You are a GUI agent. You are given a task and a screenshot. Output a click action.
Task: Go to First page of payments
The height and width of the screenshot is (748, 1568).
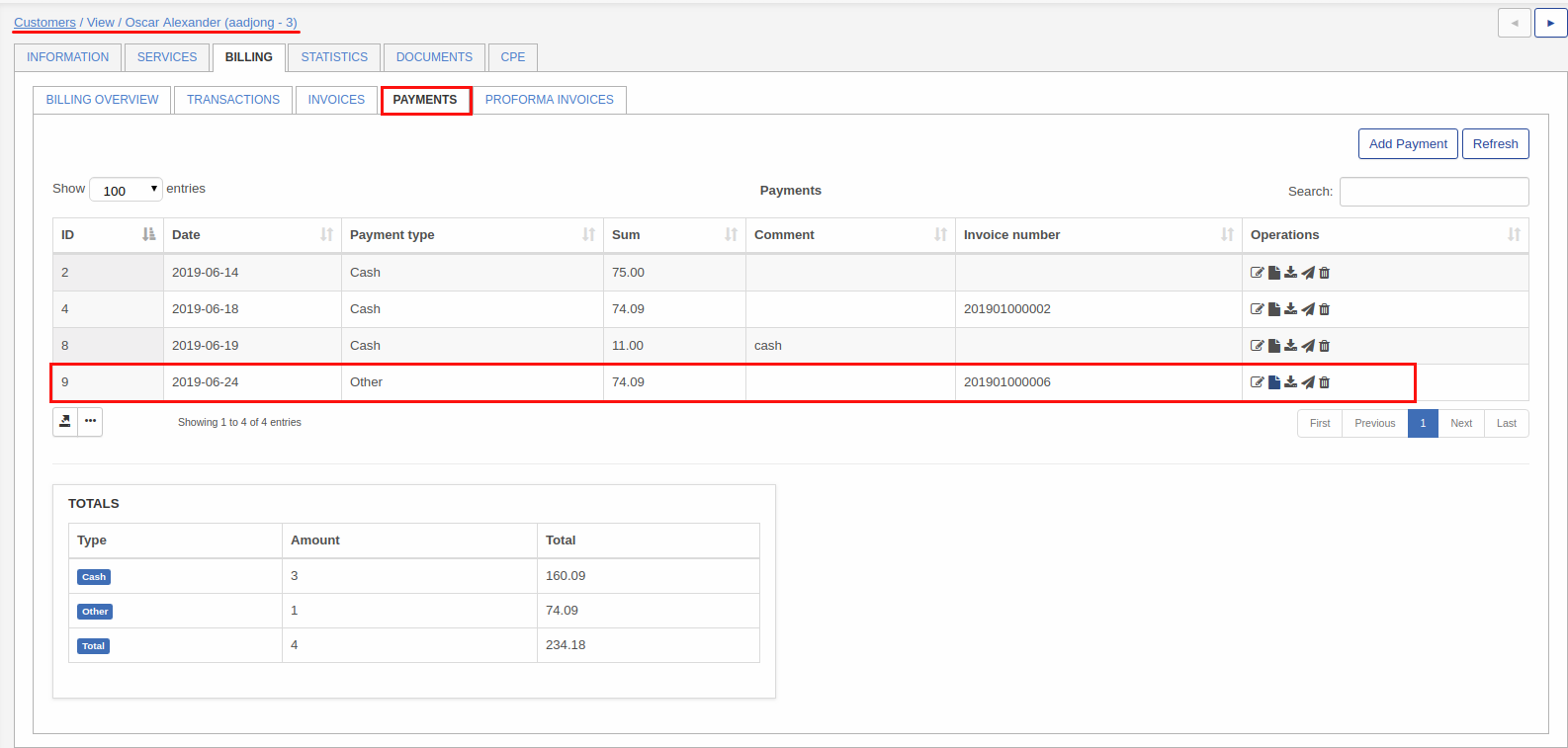(x=1320, y=423)
